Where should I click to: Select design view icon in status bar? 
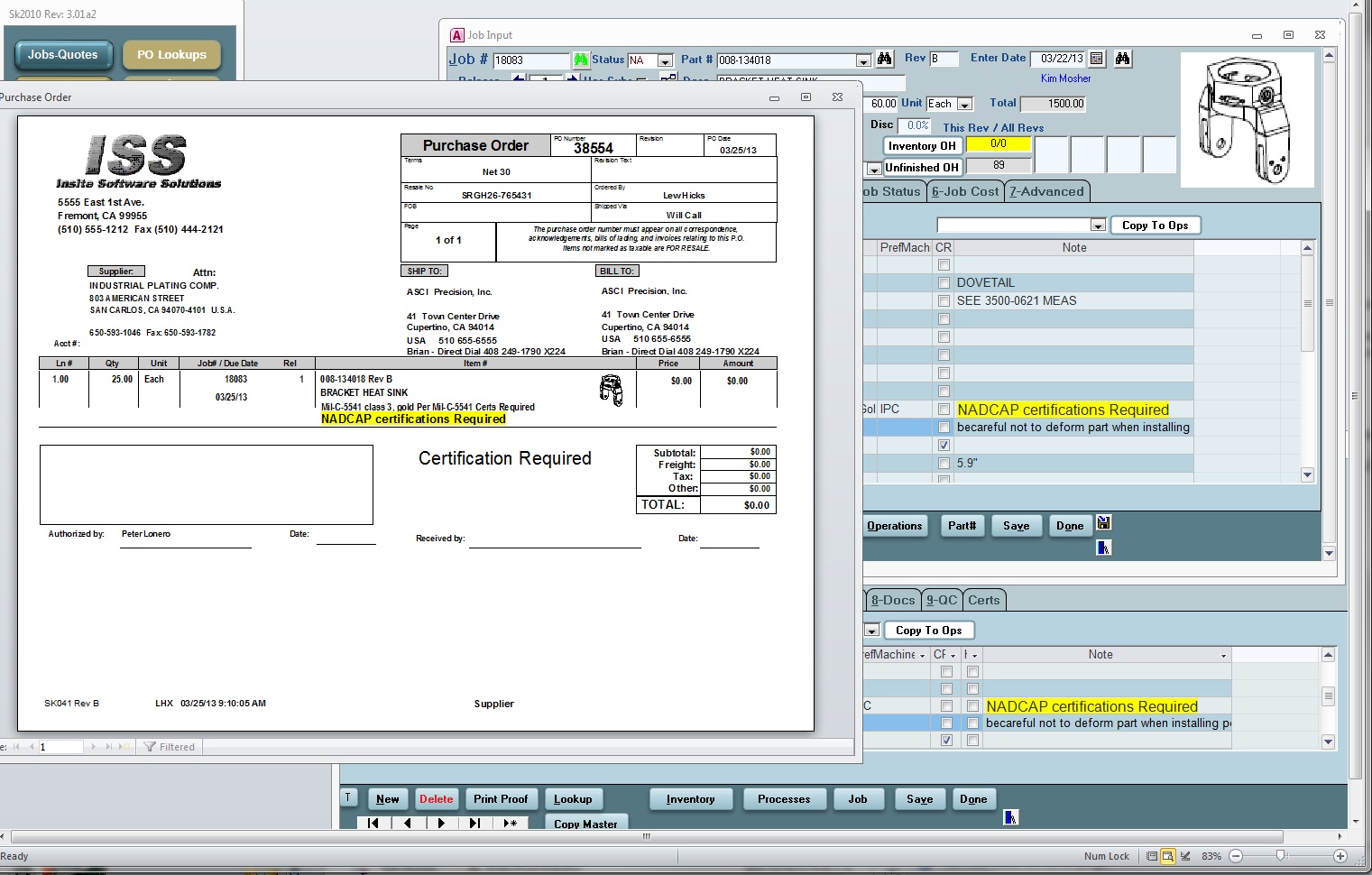click(1185, 856)
